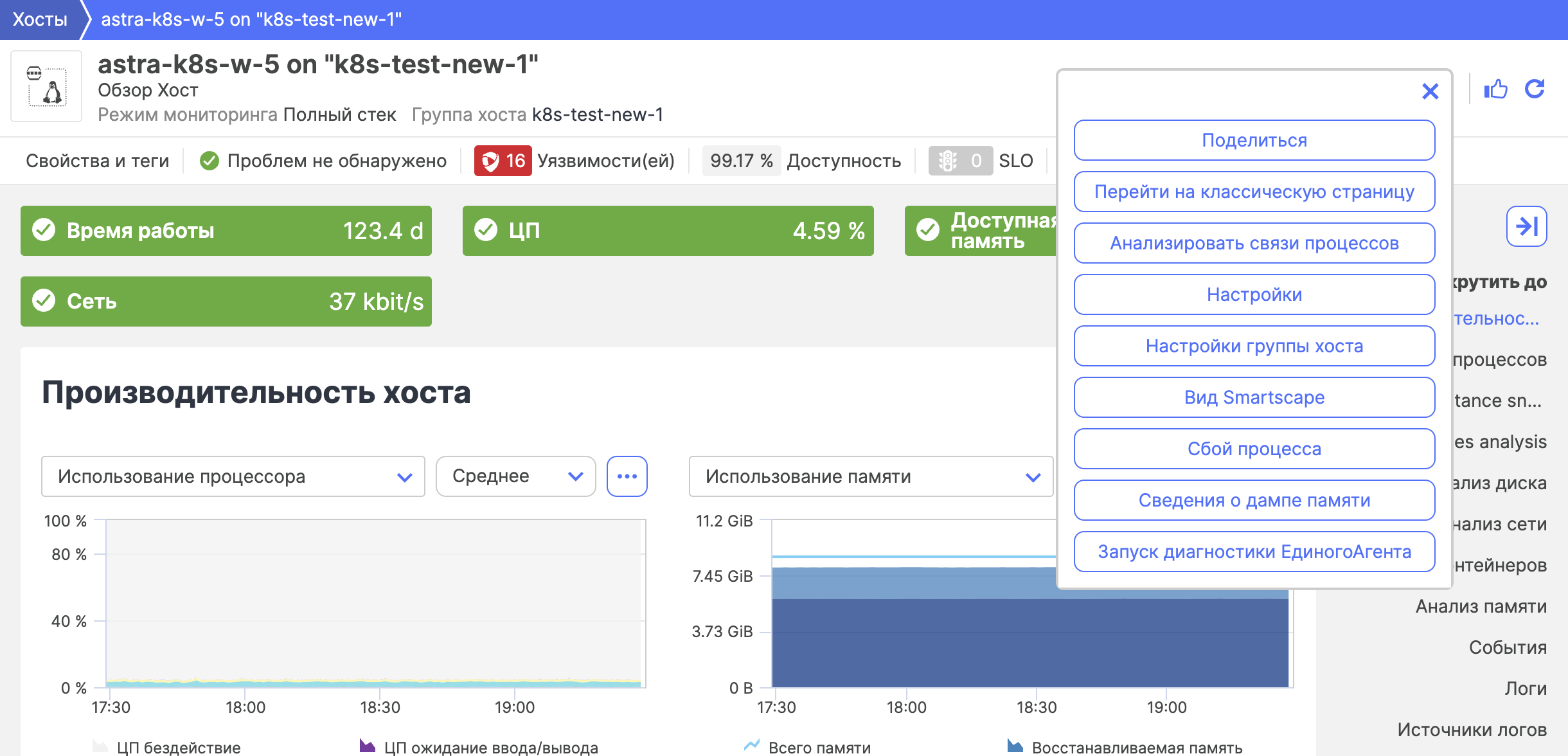Open Свойства и теги section
The image size is (1568, 756).
[x=97, y=161]
